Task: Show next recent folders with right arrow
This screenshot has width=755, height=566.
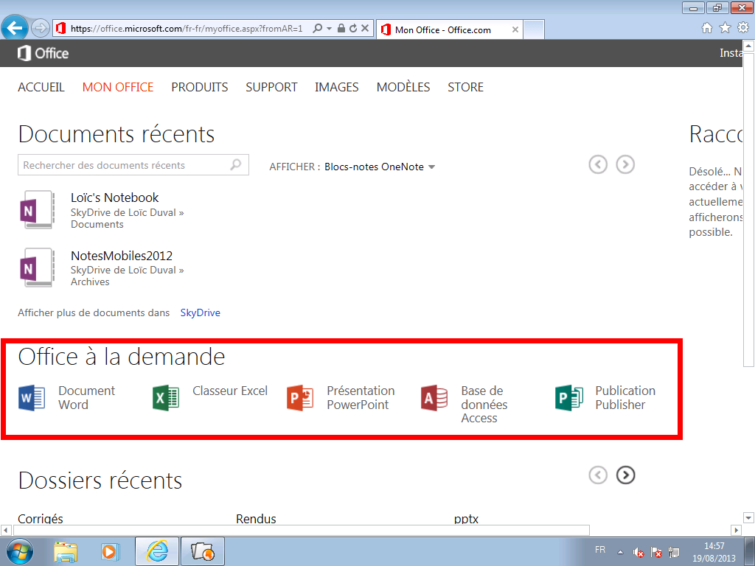Action: click(625, 475)
